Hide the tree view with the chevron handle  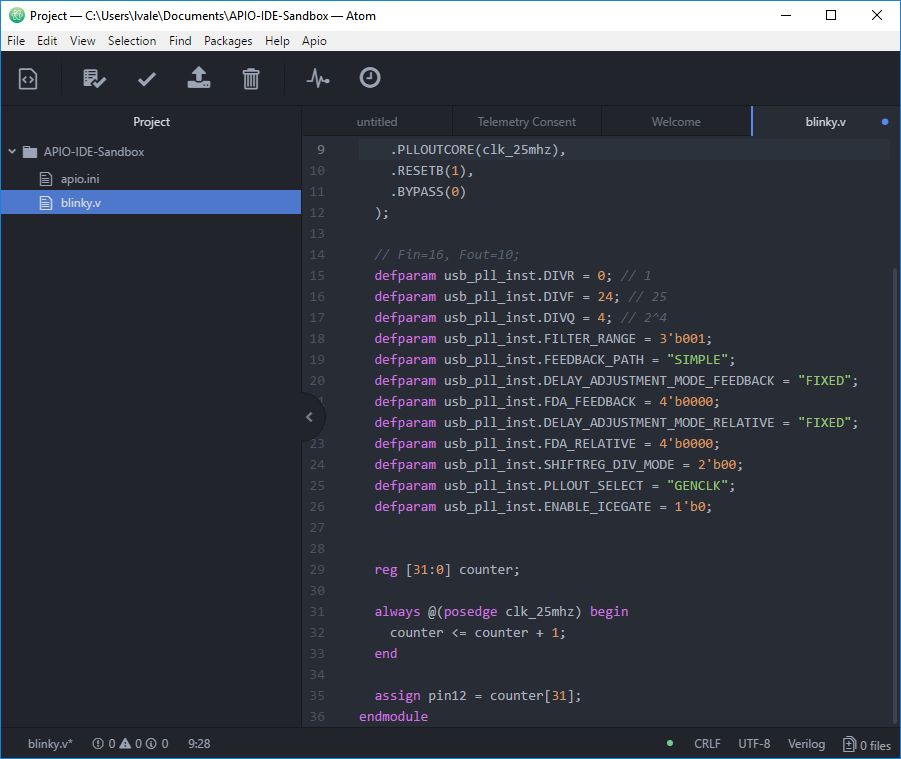[x=309, y=417]
